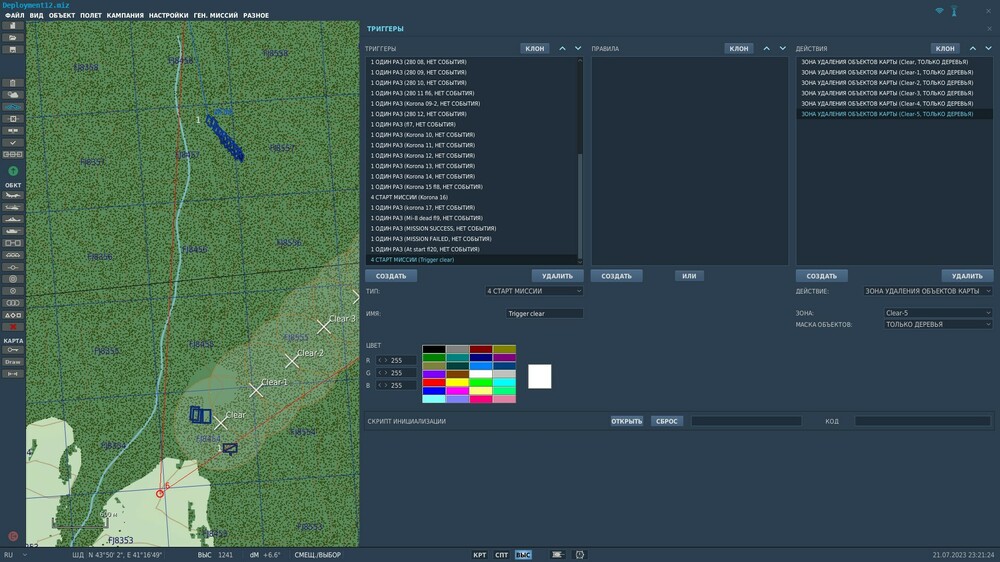Image resolution: width=1000 pixels, height=562 pixels.
Task: Click the red X remove object icon
Action: tap(13, 327)
